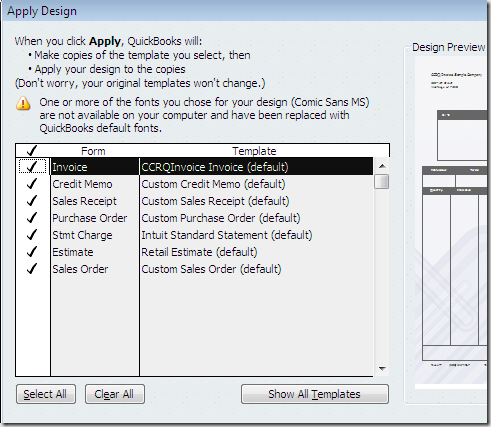The image size is (491, 427).
Task: Click 'Custom Credit Memo (default)' template
Action: click(256, 184)
